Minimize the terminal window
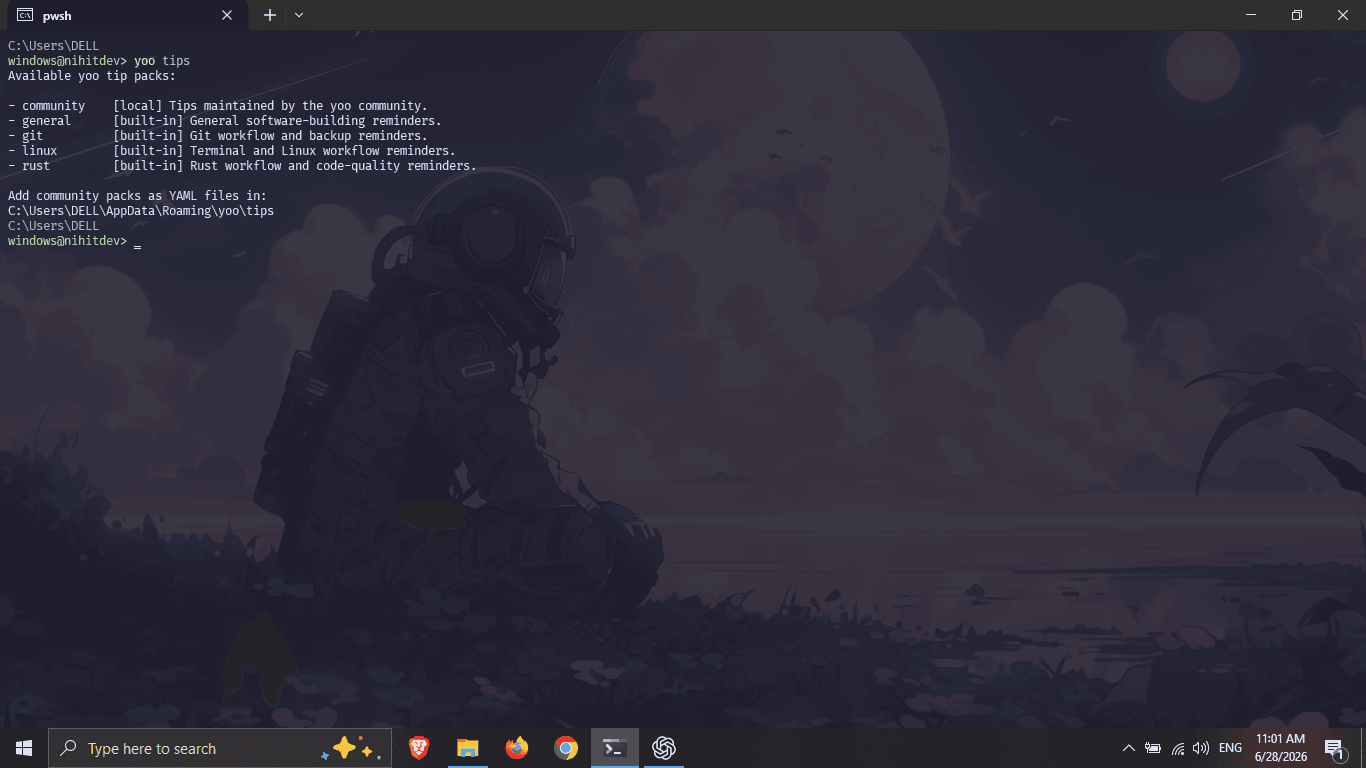 1251,15
